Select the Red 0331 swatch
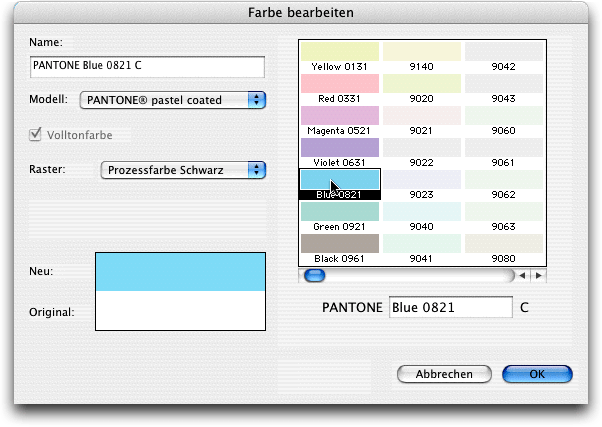This screenshot has height=427, width=602. coord(340,83)
